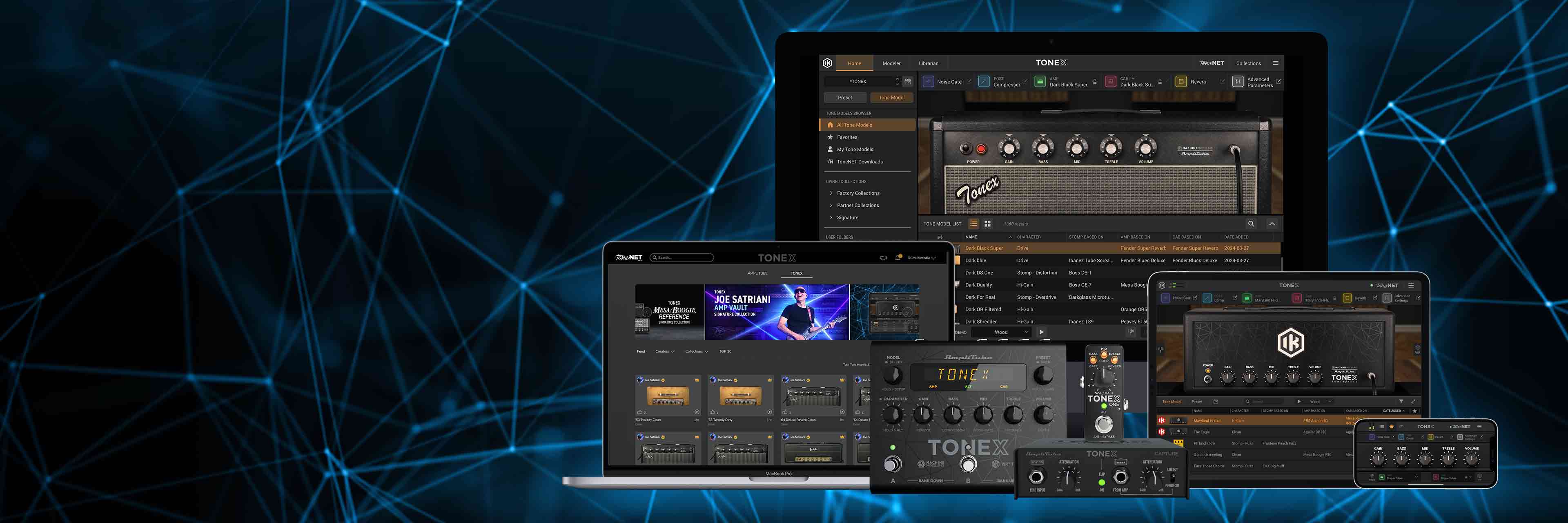Select the AMPLITUBE tab in ToneNET window
Screen dimensions: 1568x523
click(757, 273)
